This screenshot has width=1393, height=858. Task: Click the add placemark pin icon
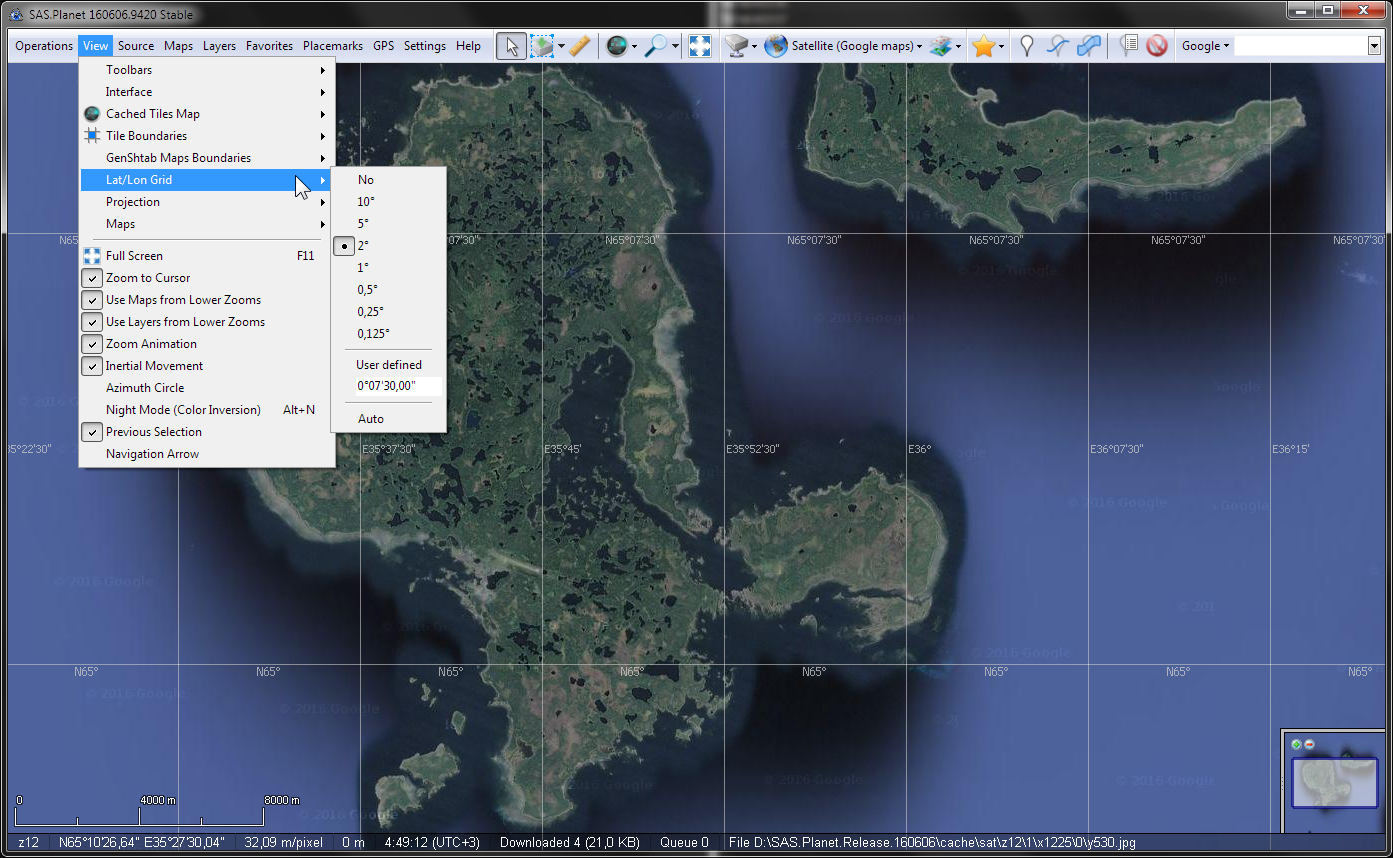[x=1026, y=46]
